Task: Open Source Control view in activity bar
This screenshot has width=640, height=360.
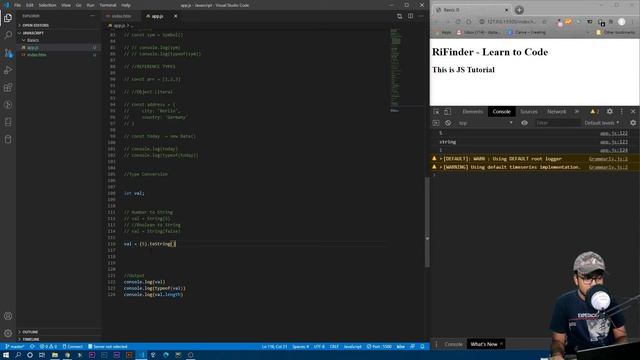Action: [8, 53]
